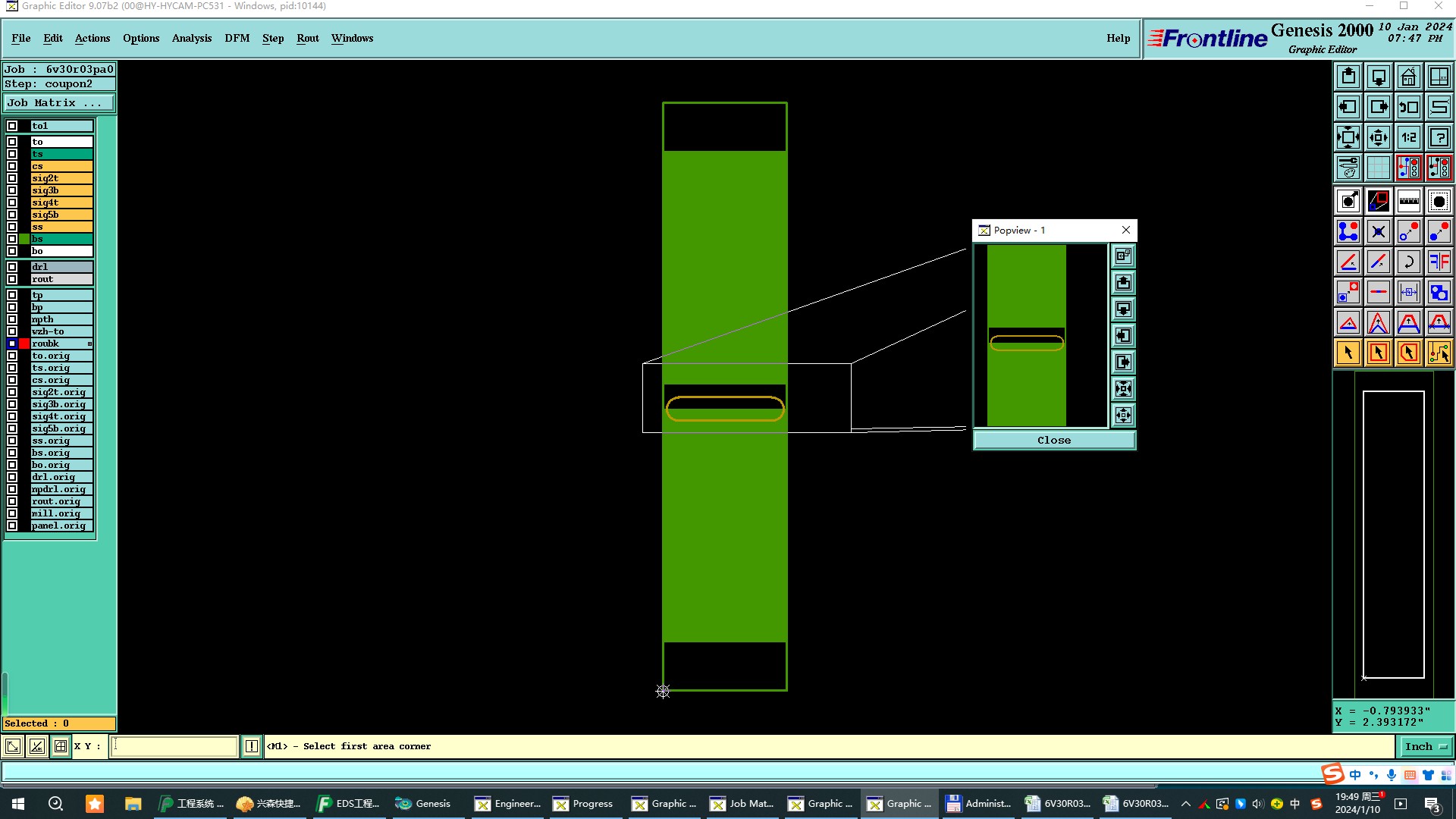
Task: Toggle display of the sig2t layer
Action: [12, 178]
